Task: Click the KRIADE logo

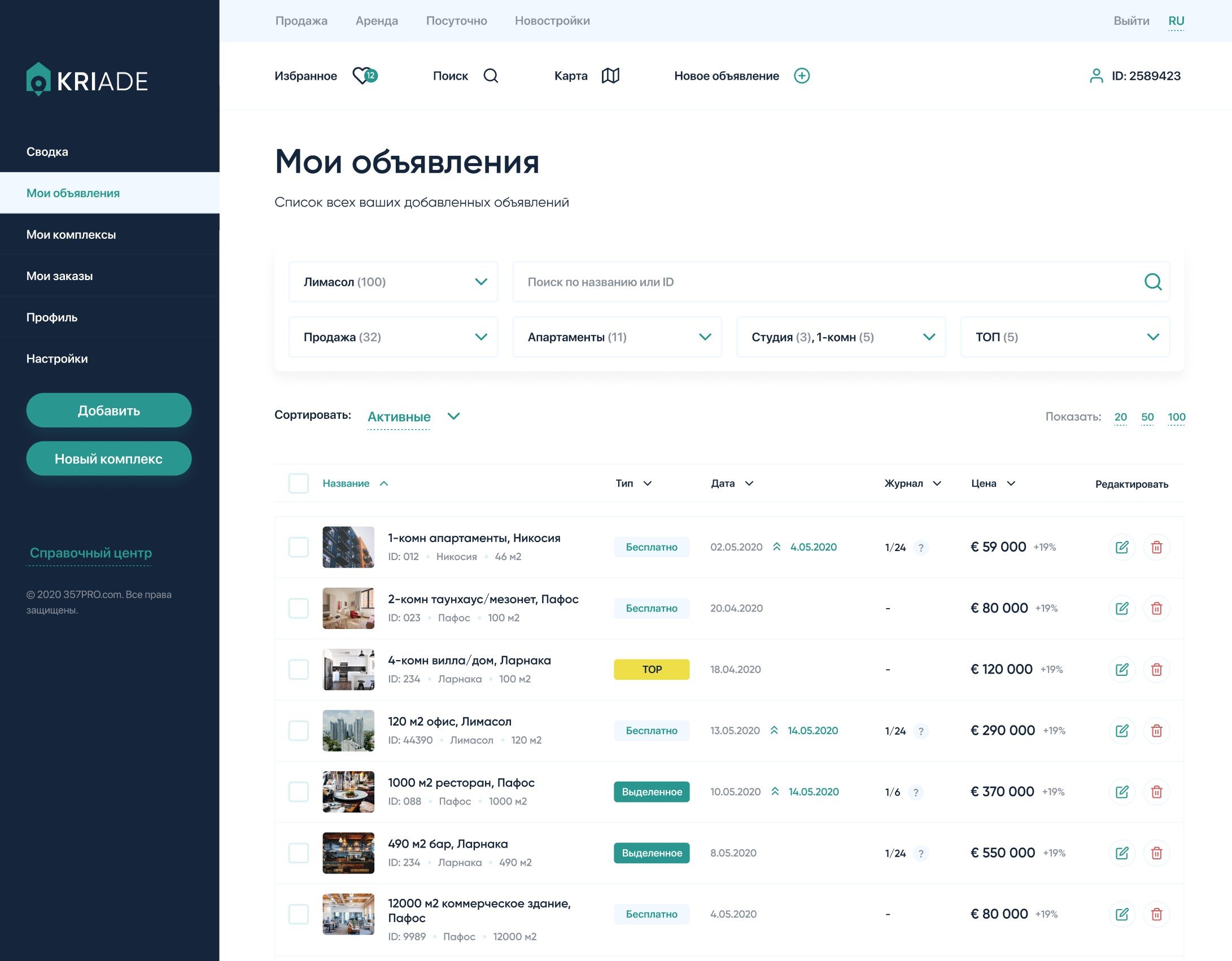Action: (87, 80)
